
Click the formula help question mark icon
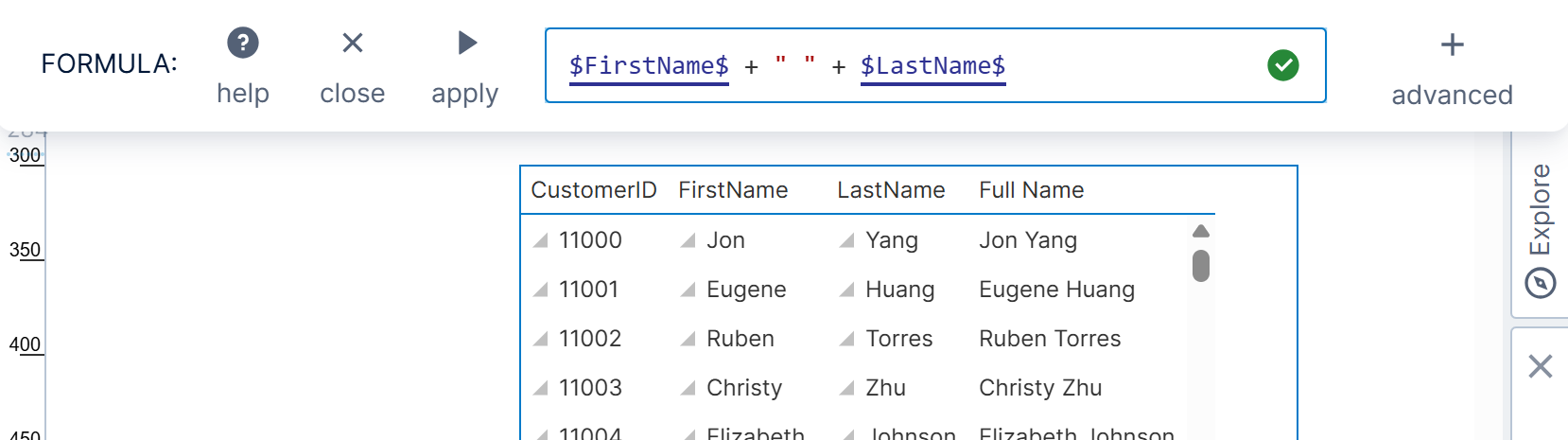(x=243, y=44)
